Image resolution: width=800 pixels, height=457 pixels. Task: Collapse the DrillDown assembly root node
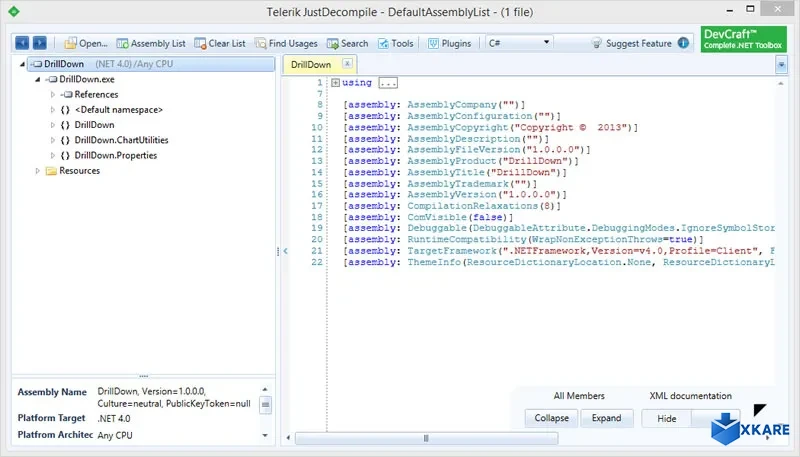point(22,64)
